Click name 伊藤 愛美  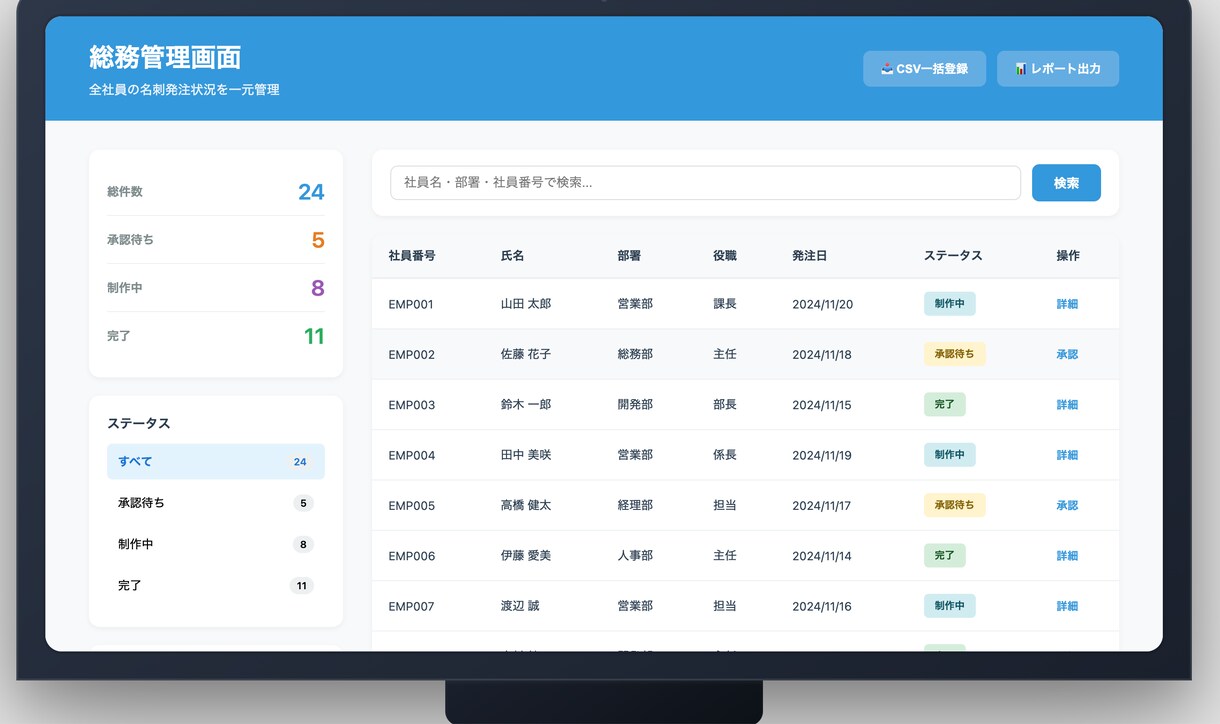[x=526, y=556]
